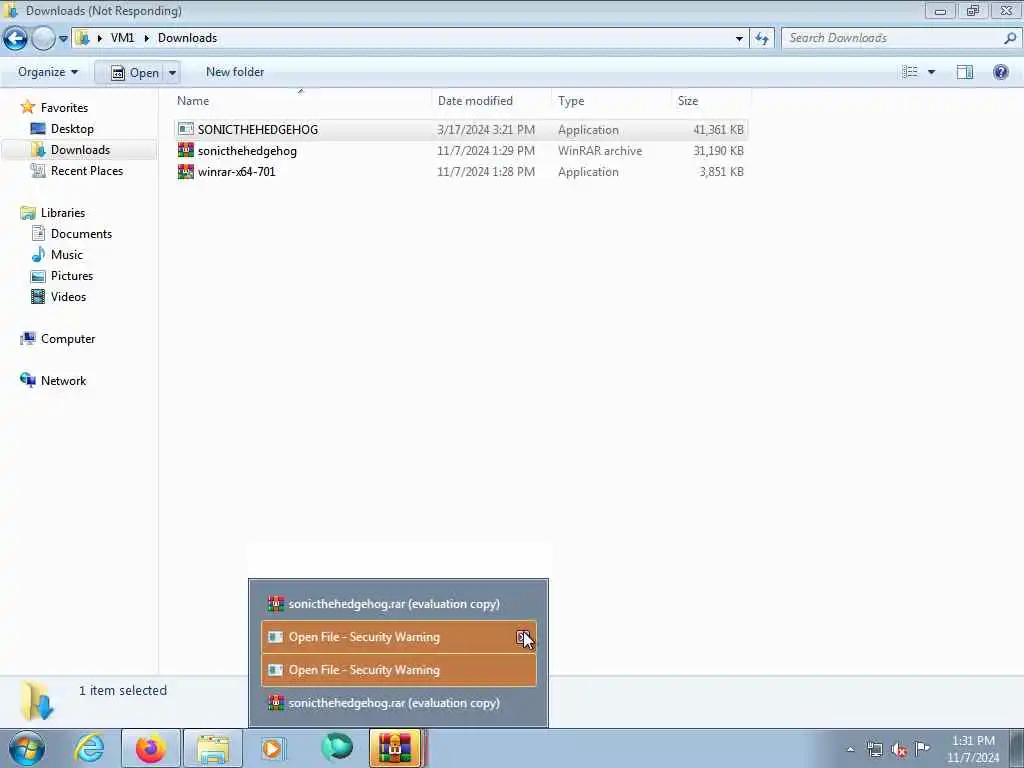Click the sonicthehedgehog archive's WinRAR icon

[185, 150]
